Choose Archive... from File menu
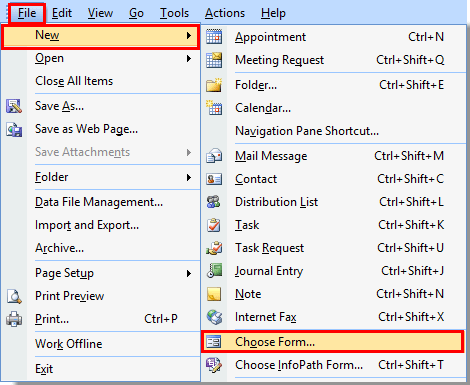This screenshot has height=385, width=470. click(x=60, y=248)
